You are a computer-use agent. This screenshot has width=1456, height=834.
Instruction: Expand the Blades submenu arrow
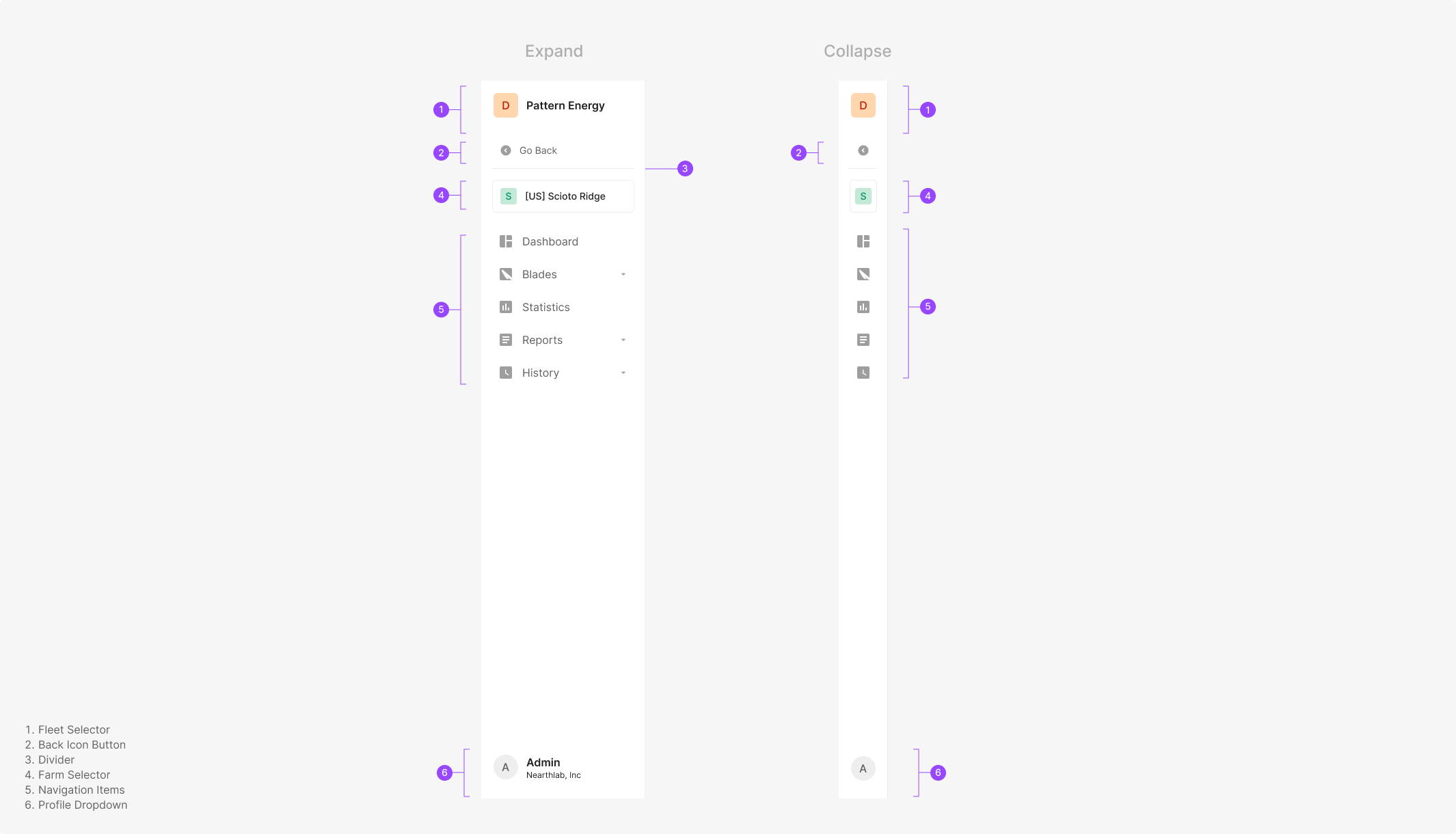point(623,274)
